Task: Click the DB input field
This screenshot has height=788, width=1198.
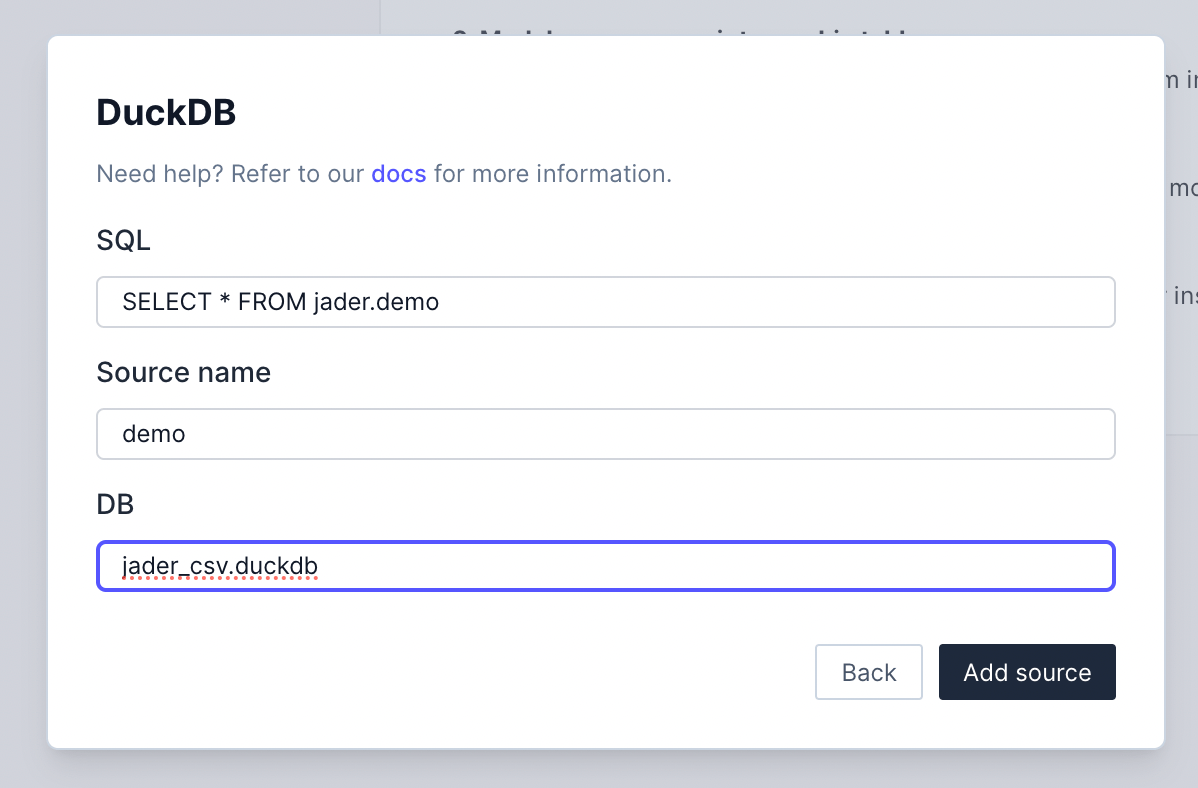Action: (x=605, y=566)
